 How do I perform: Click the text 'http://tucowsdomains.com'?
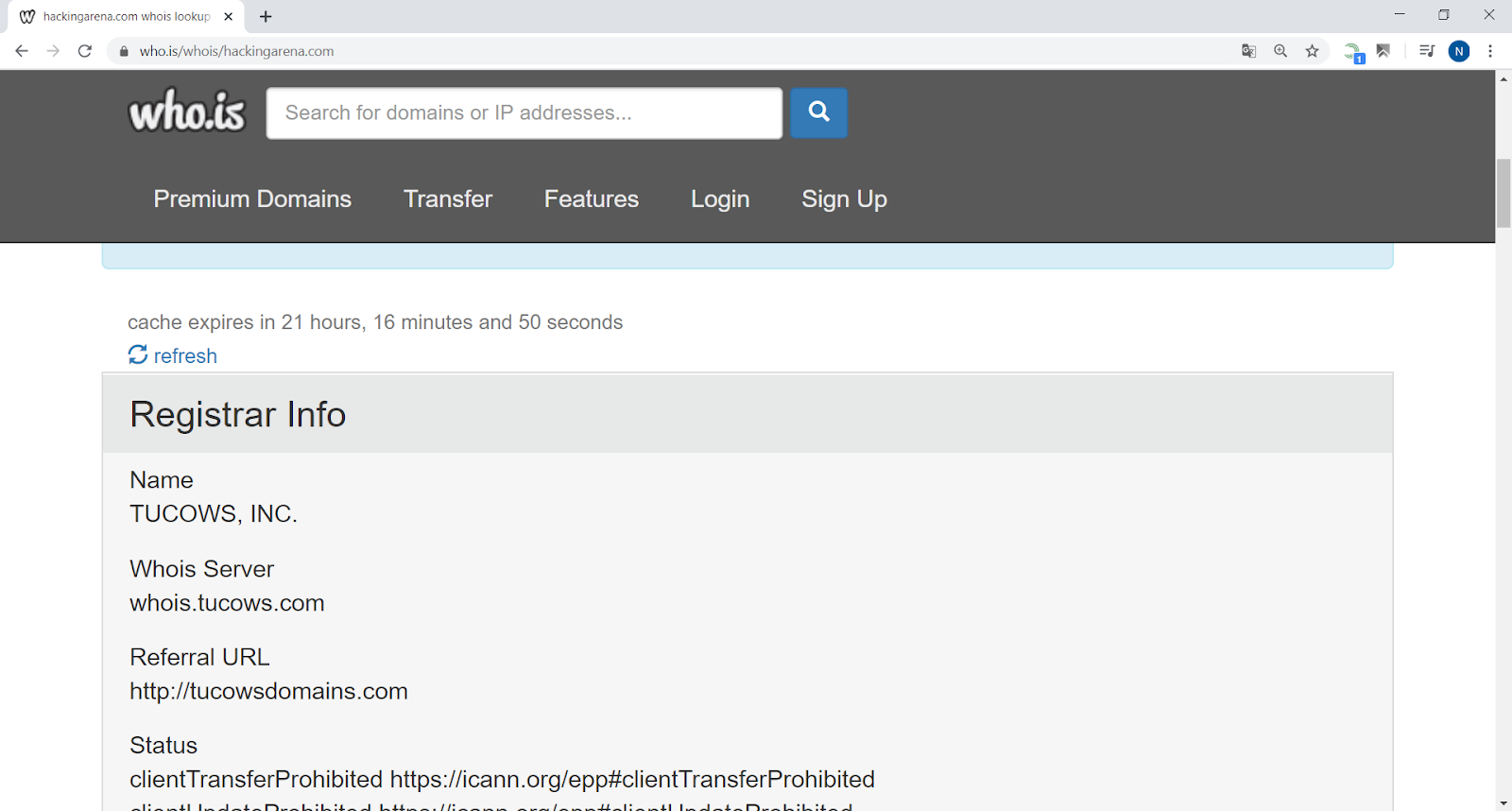coord(268,691)
